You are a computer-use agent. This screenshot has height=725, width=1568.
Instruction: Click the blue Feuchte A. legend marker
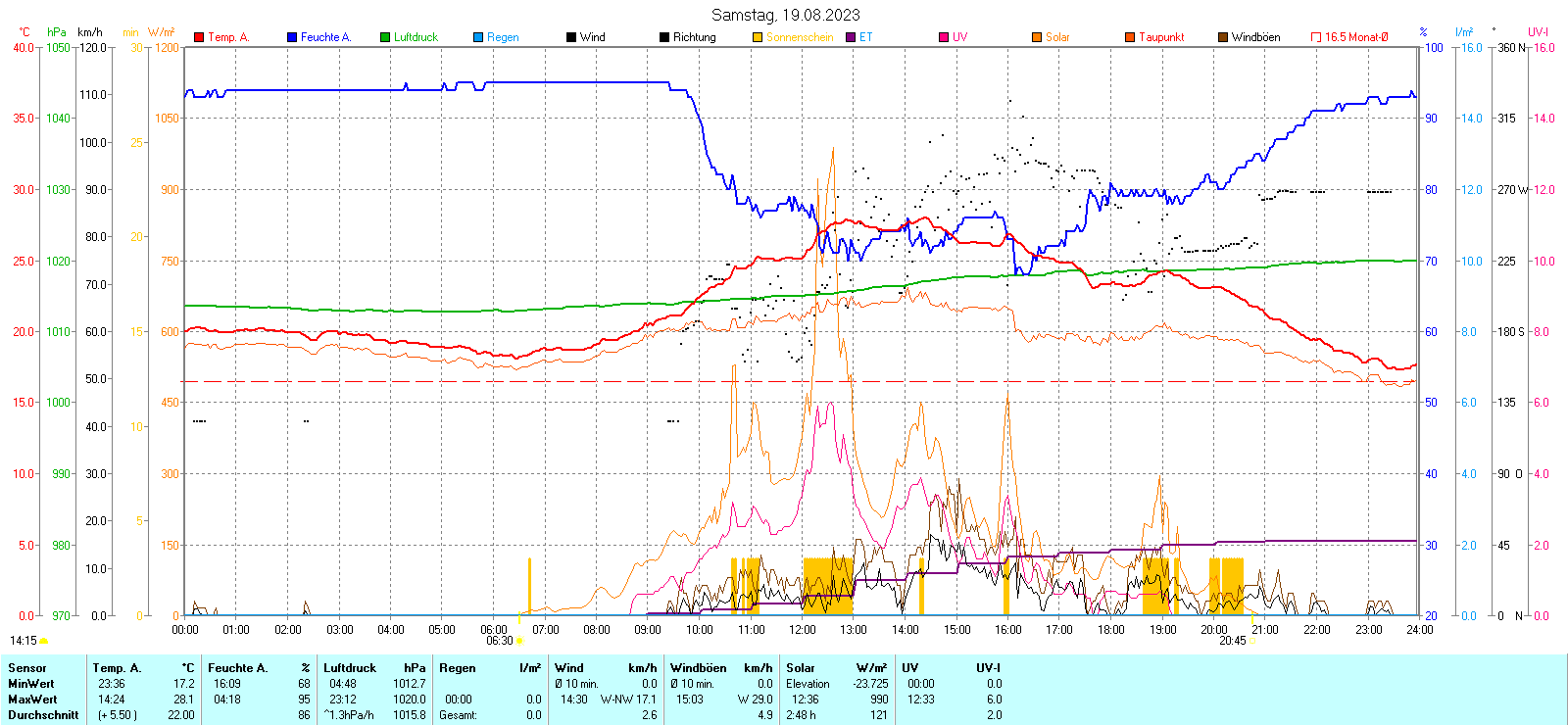click(x=292, y=37)
